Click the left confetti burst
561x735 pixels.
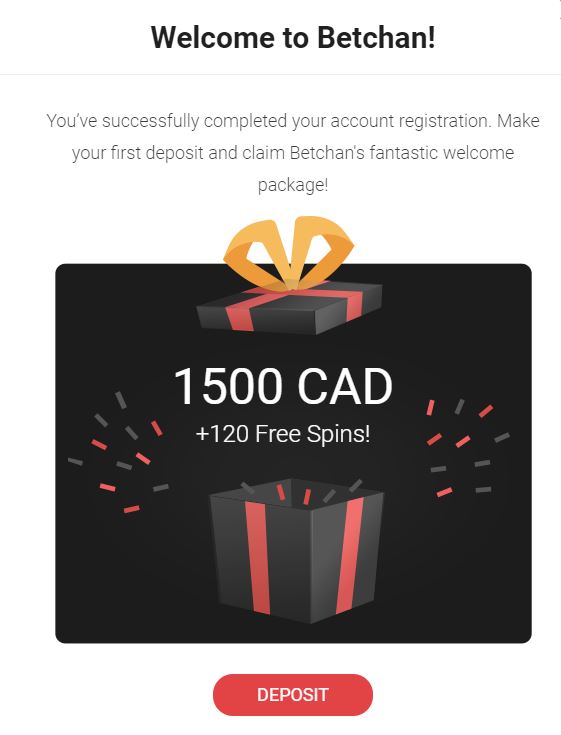pyautogui.click(x=118, y=452)
